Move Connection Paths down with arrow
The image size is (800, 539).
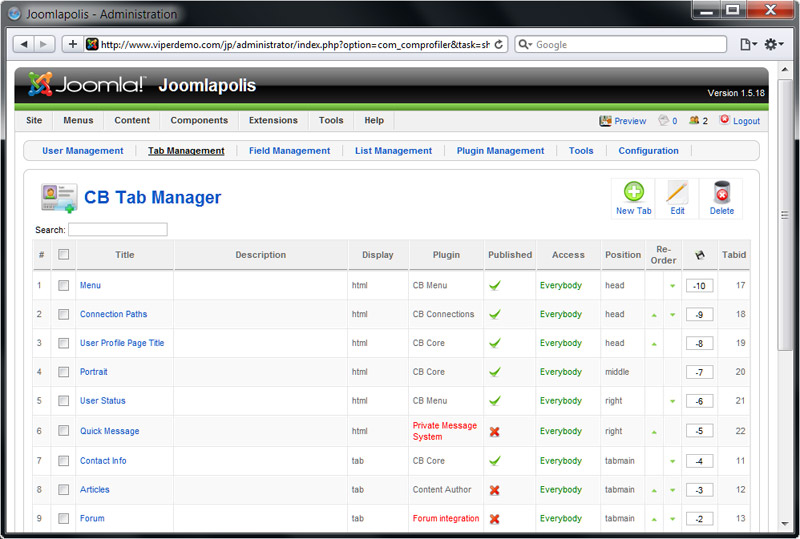coord(672,315)
